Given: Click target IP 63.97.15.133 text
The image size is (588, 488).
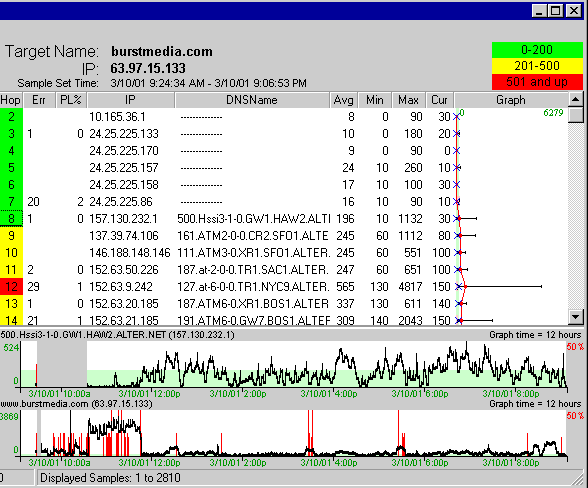Looking at the screenshot, I should pos(148,68).
